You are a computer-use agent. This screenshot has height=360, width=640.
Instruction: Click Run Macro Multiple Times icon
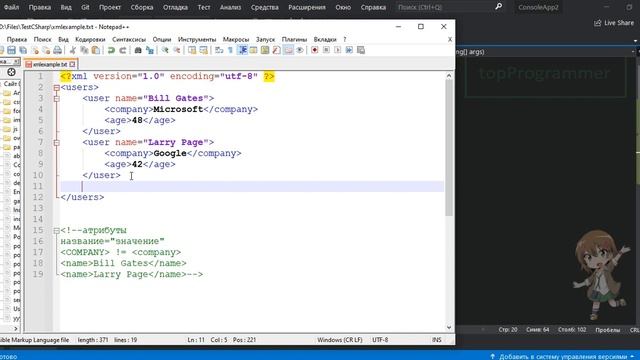[x=349, y=50]
